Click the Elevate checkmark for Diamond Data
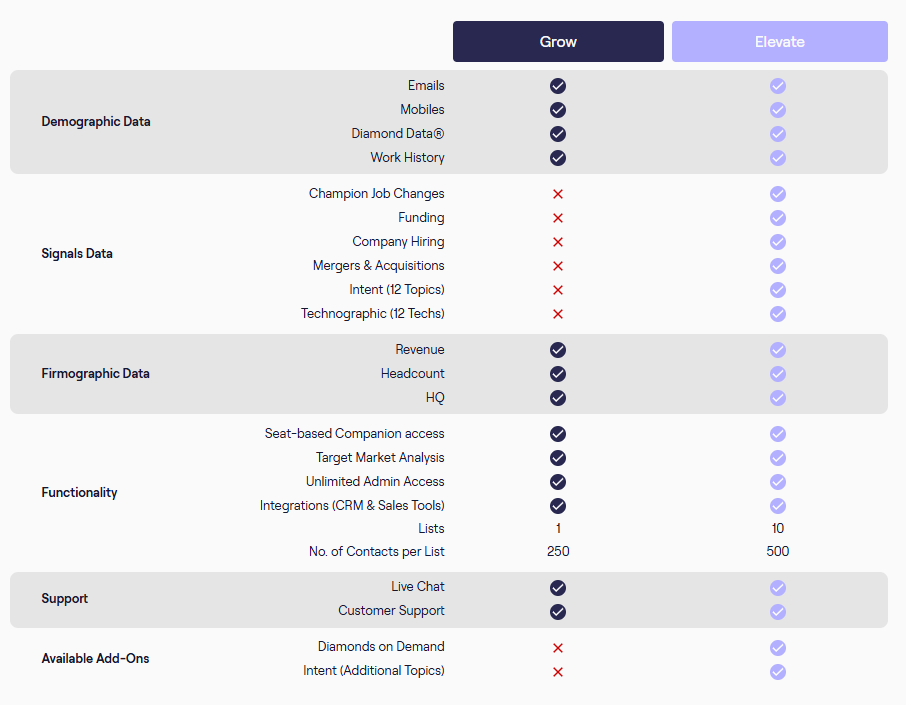The width and height of the screenshot is (906, 705). tap(778, 134)
